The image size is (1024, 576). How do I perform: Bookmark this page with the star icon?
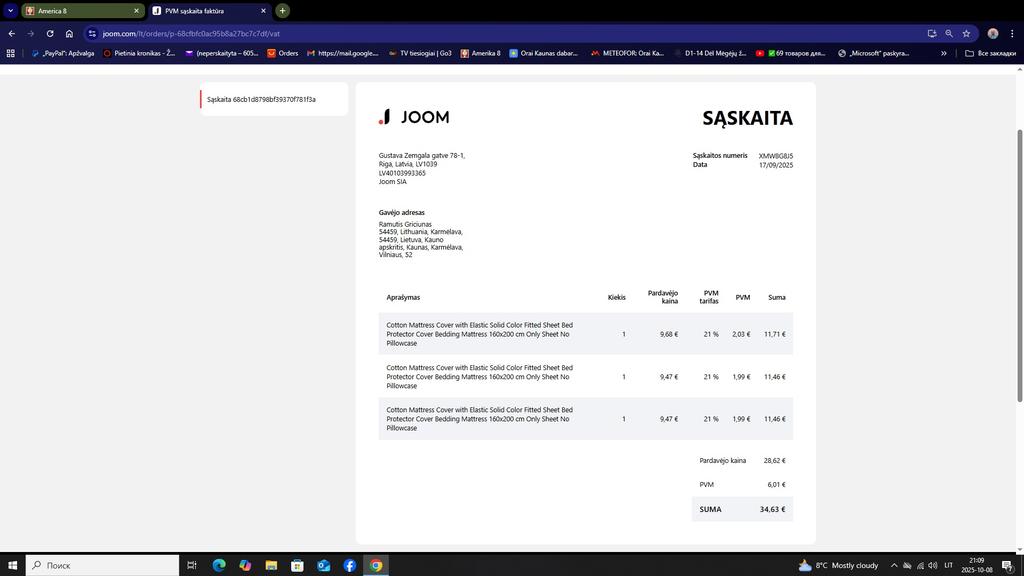pos(966,33)
